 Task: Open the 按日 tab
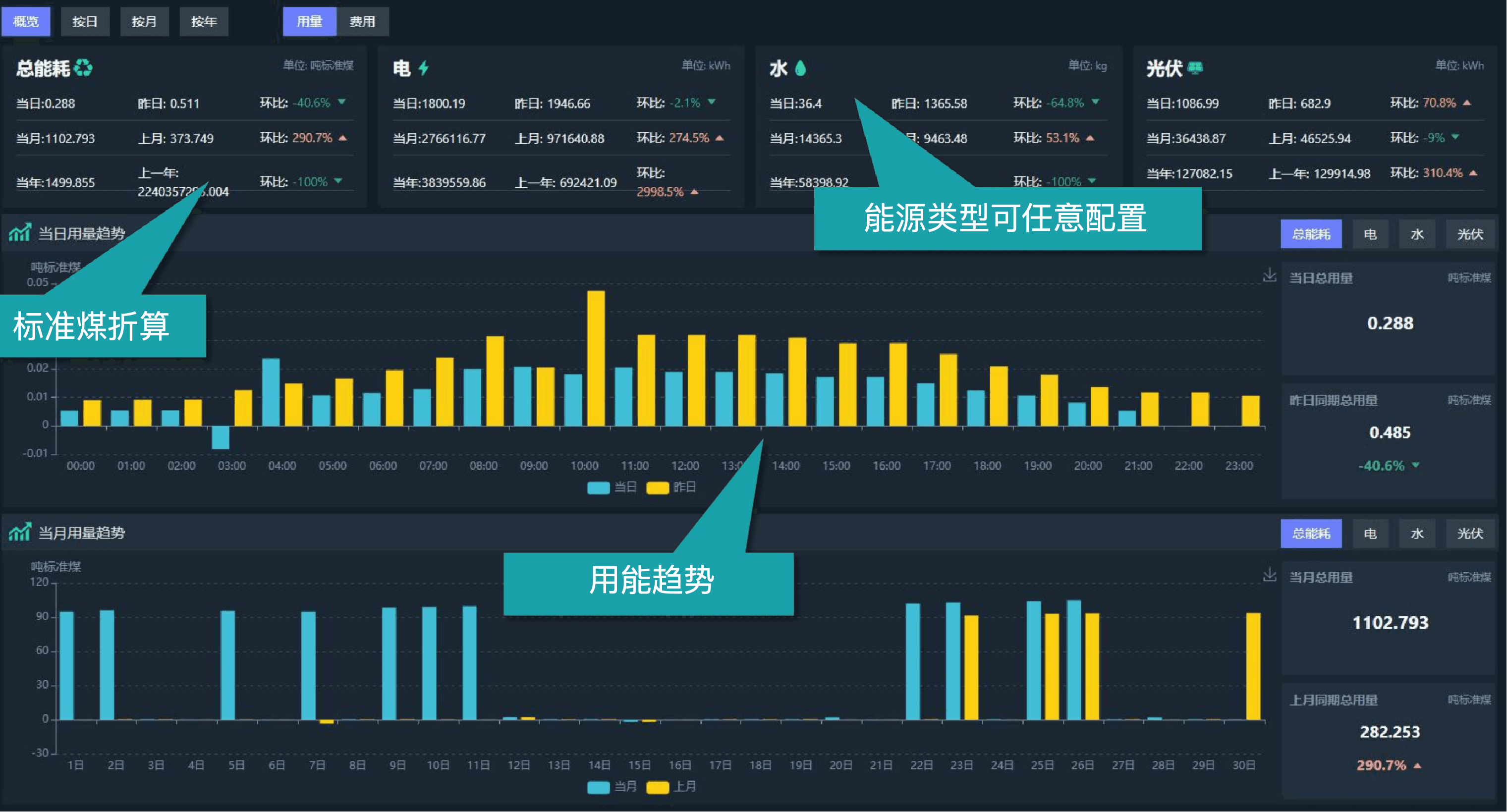85,22
